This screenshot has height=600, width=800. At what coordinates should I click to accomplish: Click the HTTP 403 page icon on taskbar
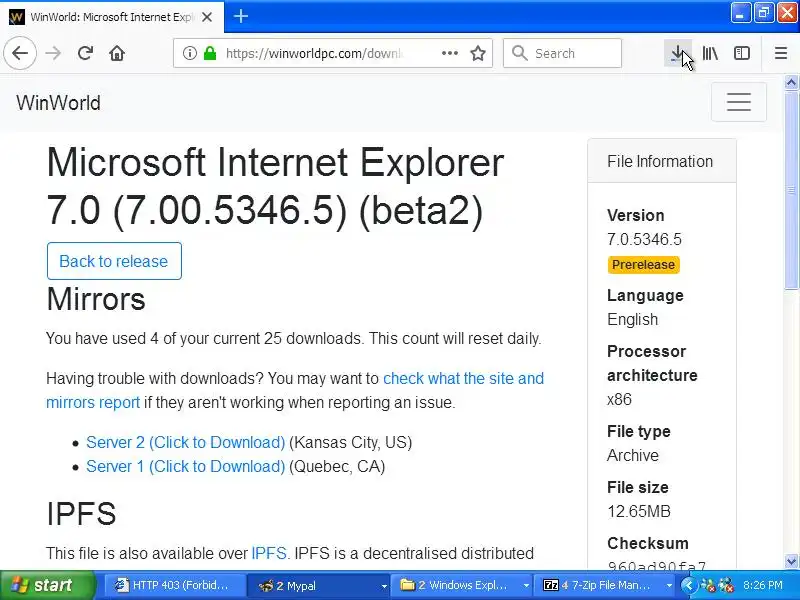coord(121,585)
